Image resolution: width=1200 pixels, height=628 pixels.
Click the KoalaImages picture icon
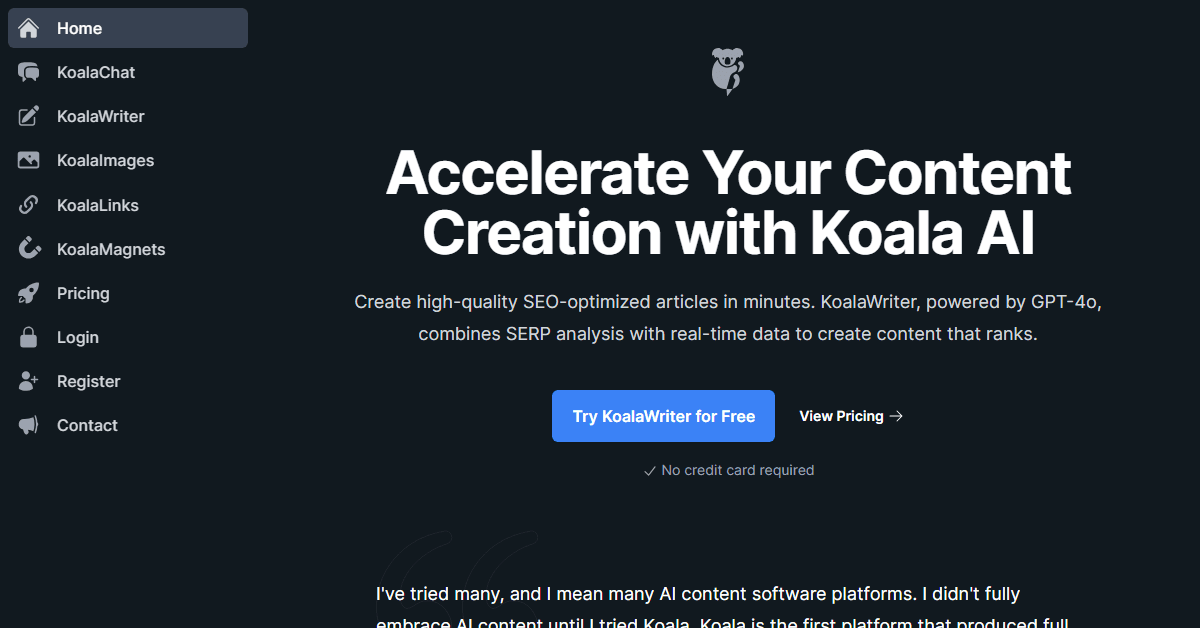point(27,160)
